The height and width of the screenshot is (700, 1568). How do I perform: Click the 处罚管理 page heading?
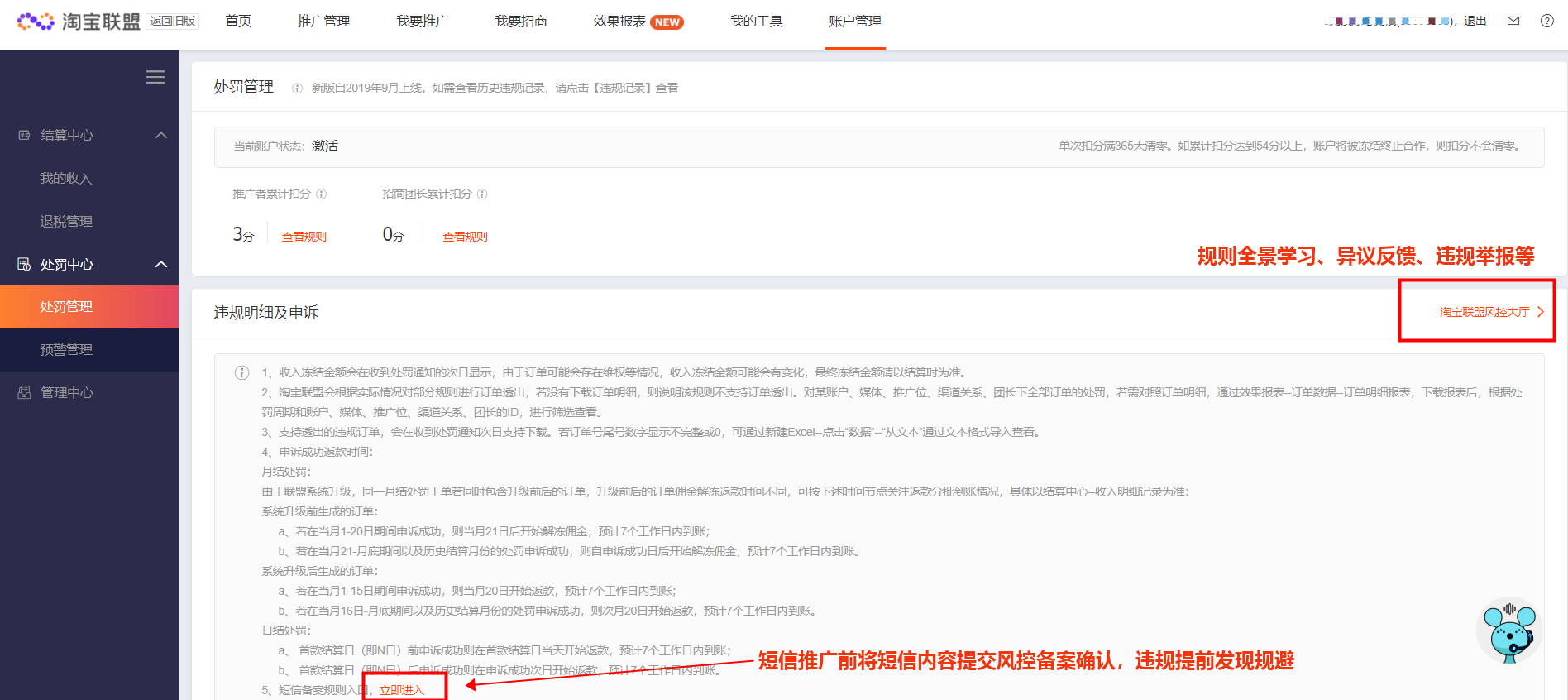243,87
